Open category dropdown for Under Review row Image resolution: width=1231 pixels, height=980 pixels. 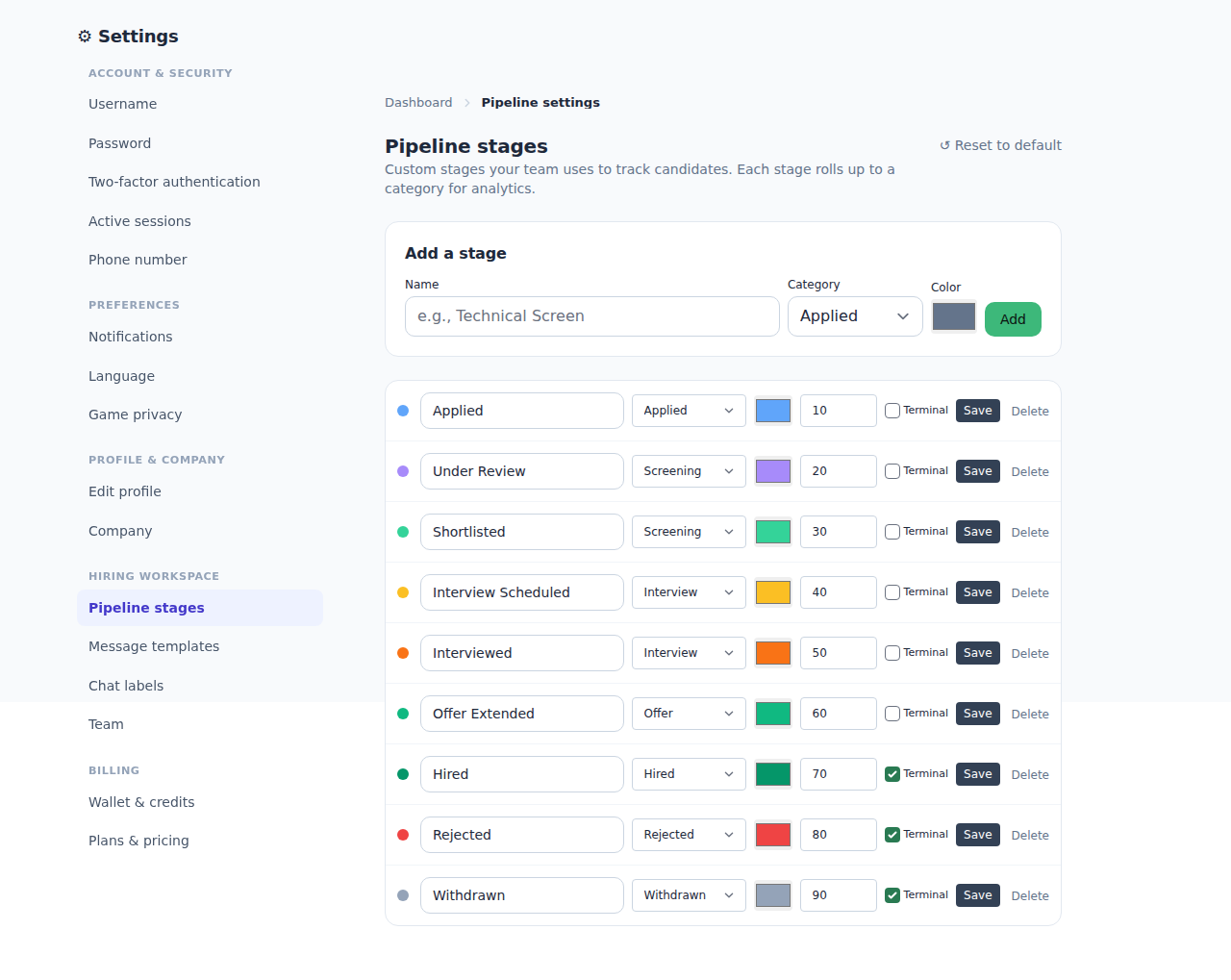coord(689,471)
